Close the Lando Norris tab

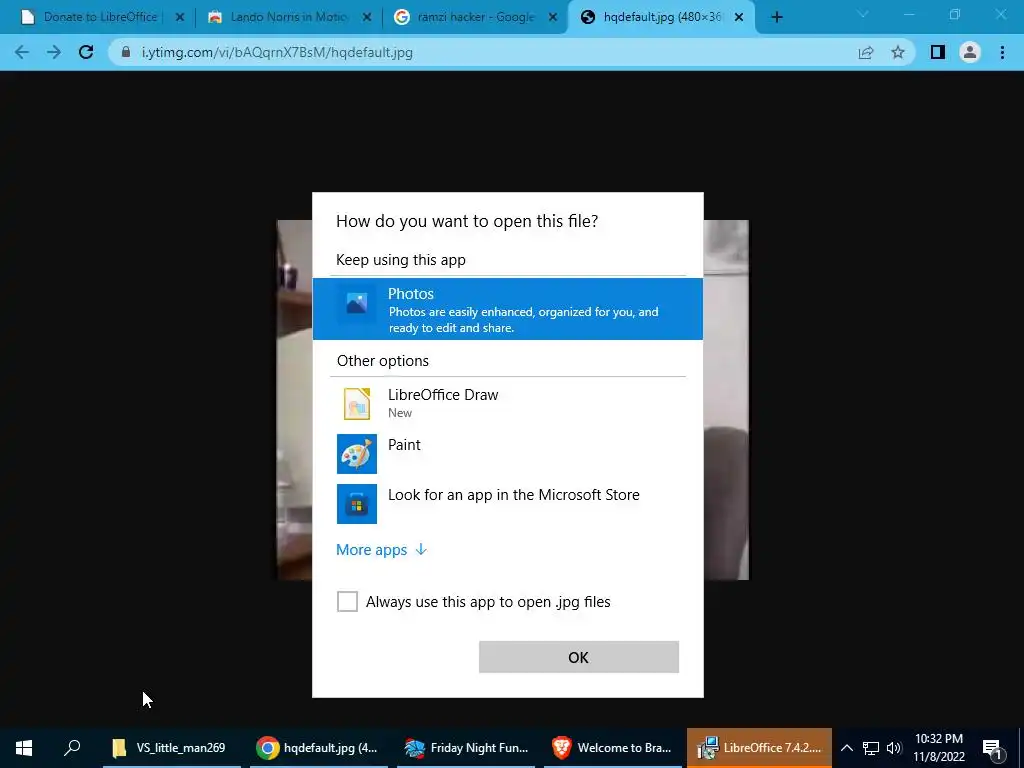[x=366, y=18]
